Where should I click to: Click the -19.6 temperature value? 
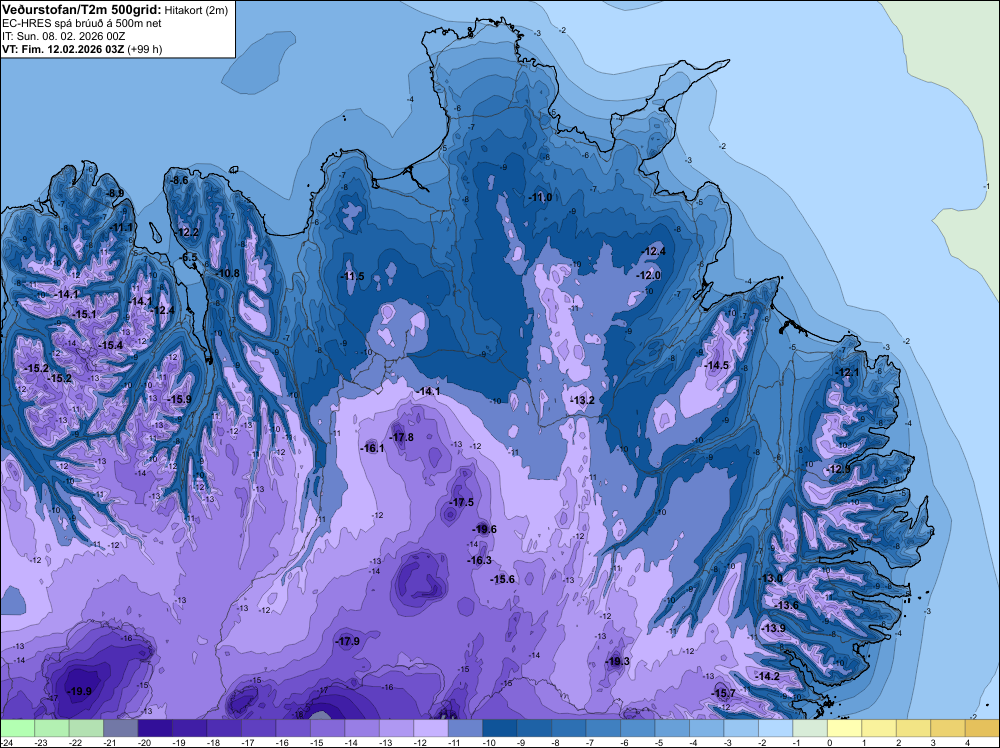[x=484, y=529]
